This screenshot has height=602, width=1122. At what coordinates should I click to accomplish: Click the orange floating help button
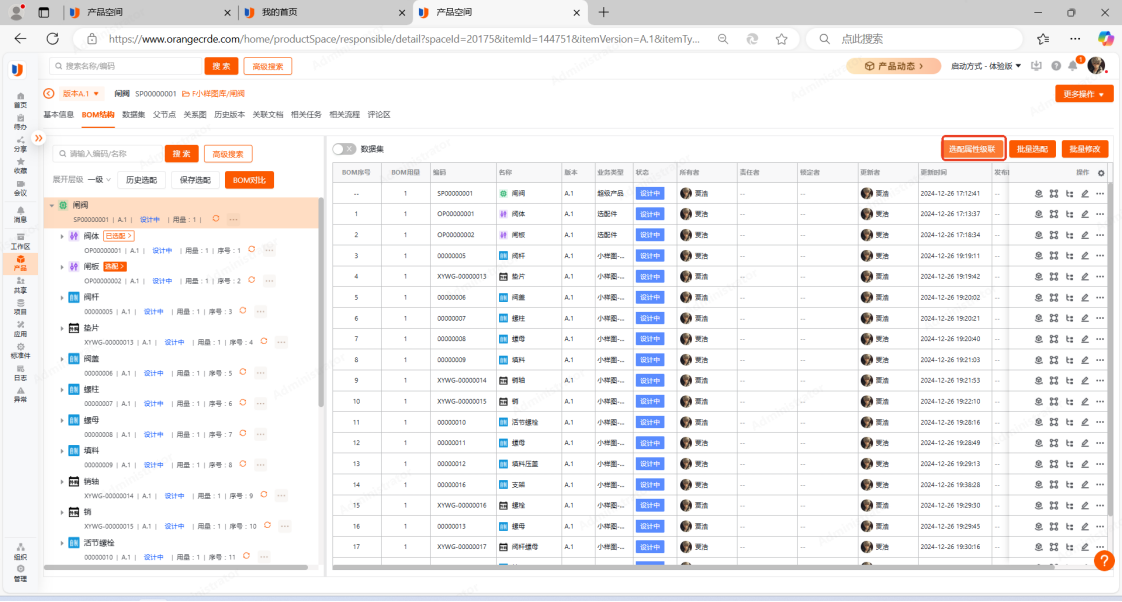tap(1103, 561)
